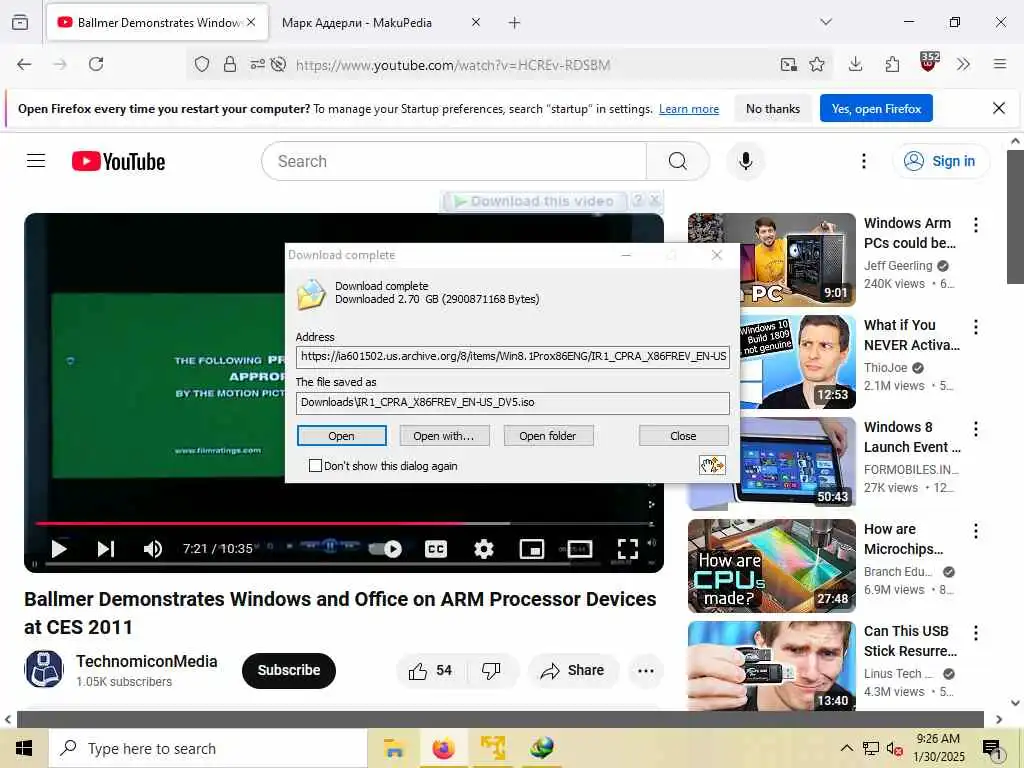Click site security padlock icon

click(230, 64)
